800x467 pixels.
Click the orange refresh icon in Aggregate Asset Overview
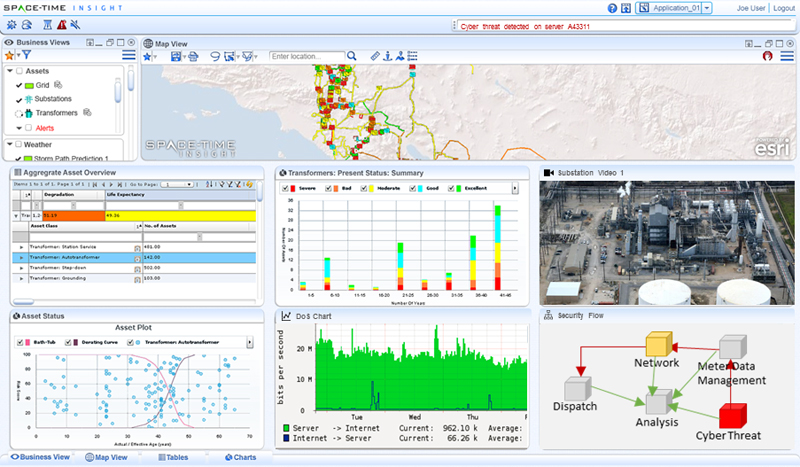coord(249,184)
